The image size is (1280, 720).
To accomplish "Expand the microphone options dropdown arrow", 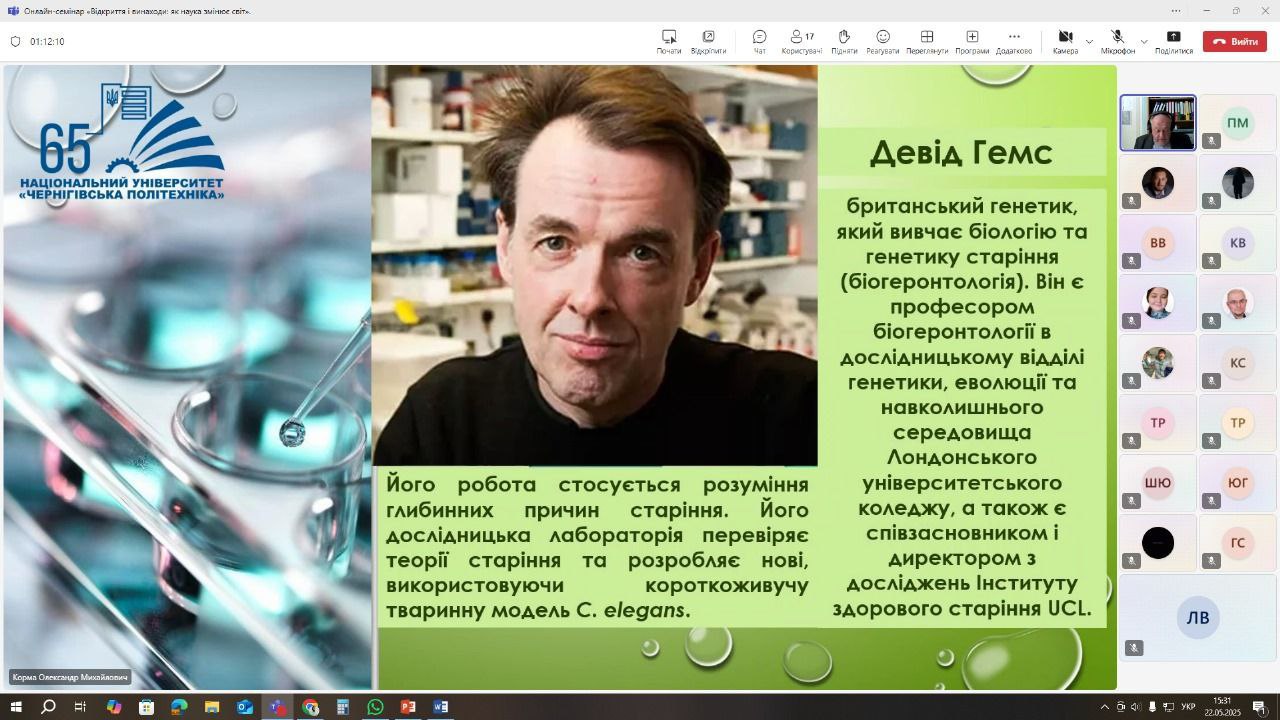I will tap(1144, 42).
